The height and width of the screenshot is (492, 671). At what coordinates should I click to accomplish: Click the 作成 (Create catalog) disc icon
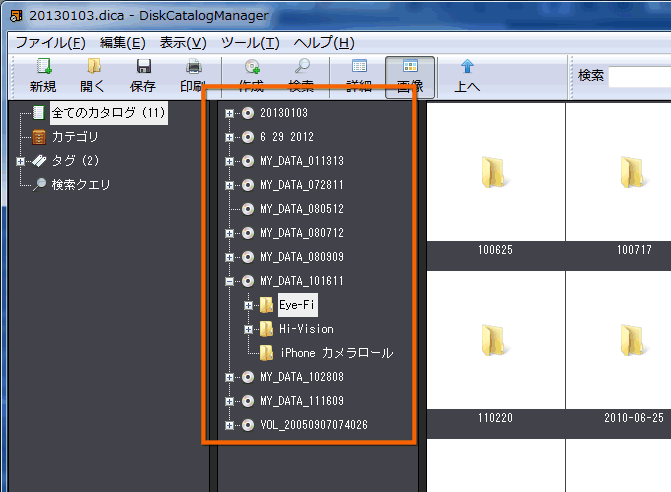pyautogui.click(x=252, y=66)
